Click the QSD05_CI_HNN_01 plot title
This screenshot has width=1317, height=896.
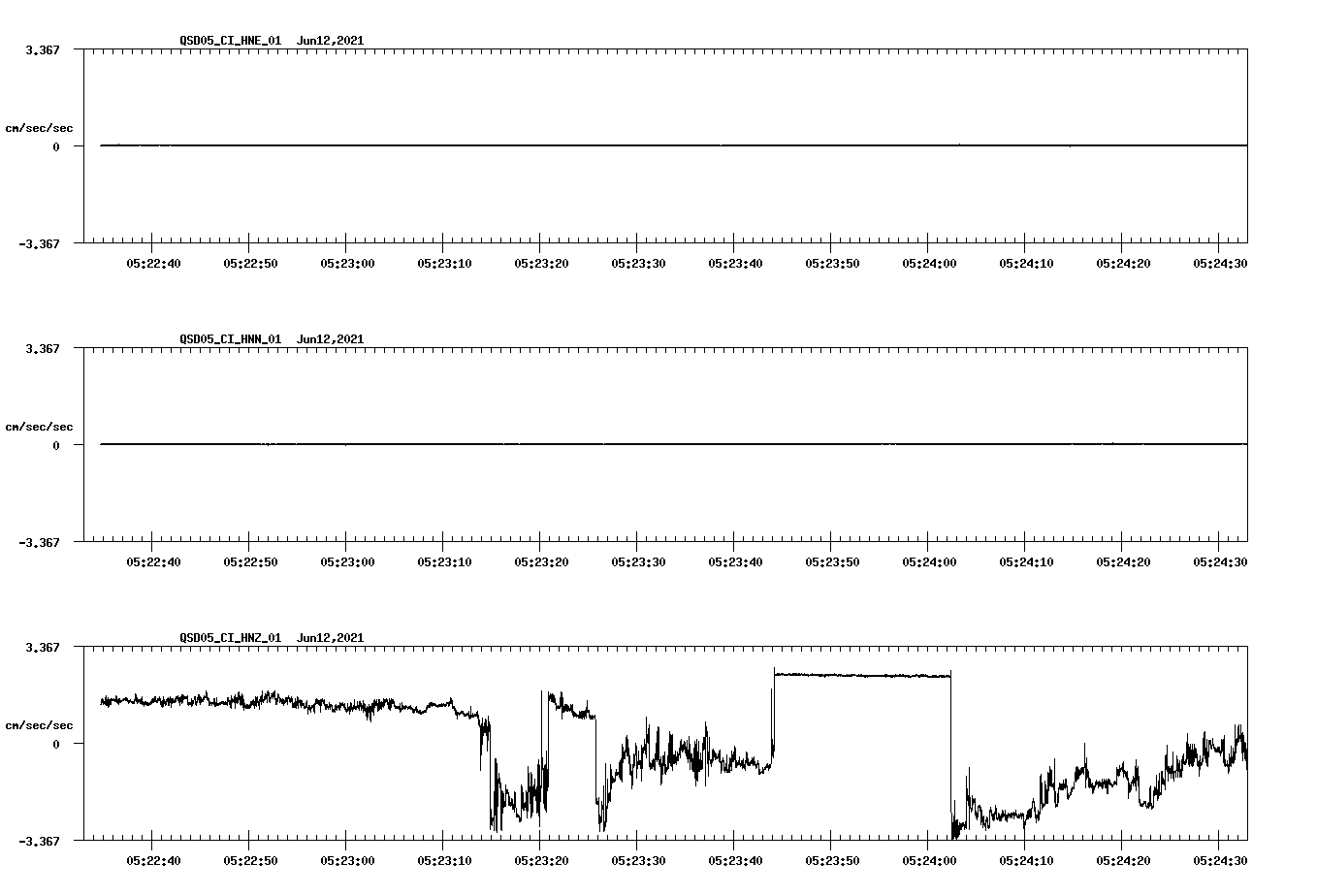click(x=272, y=339)
